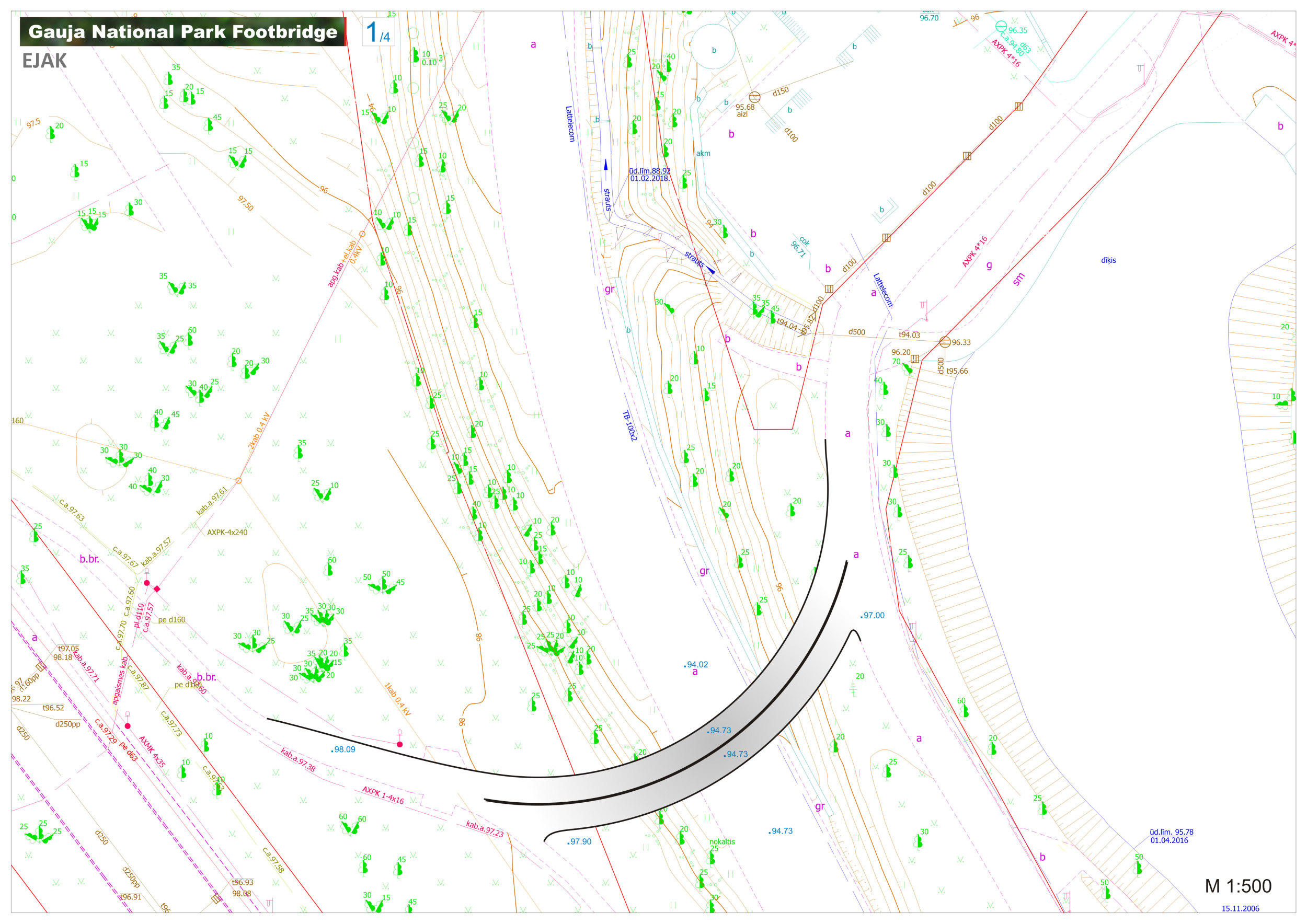Click the .97.00 elevation point
This screenshot has height=924, width=1307.
[872, 616]
